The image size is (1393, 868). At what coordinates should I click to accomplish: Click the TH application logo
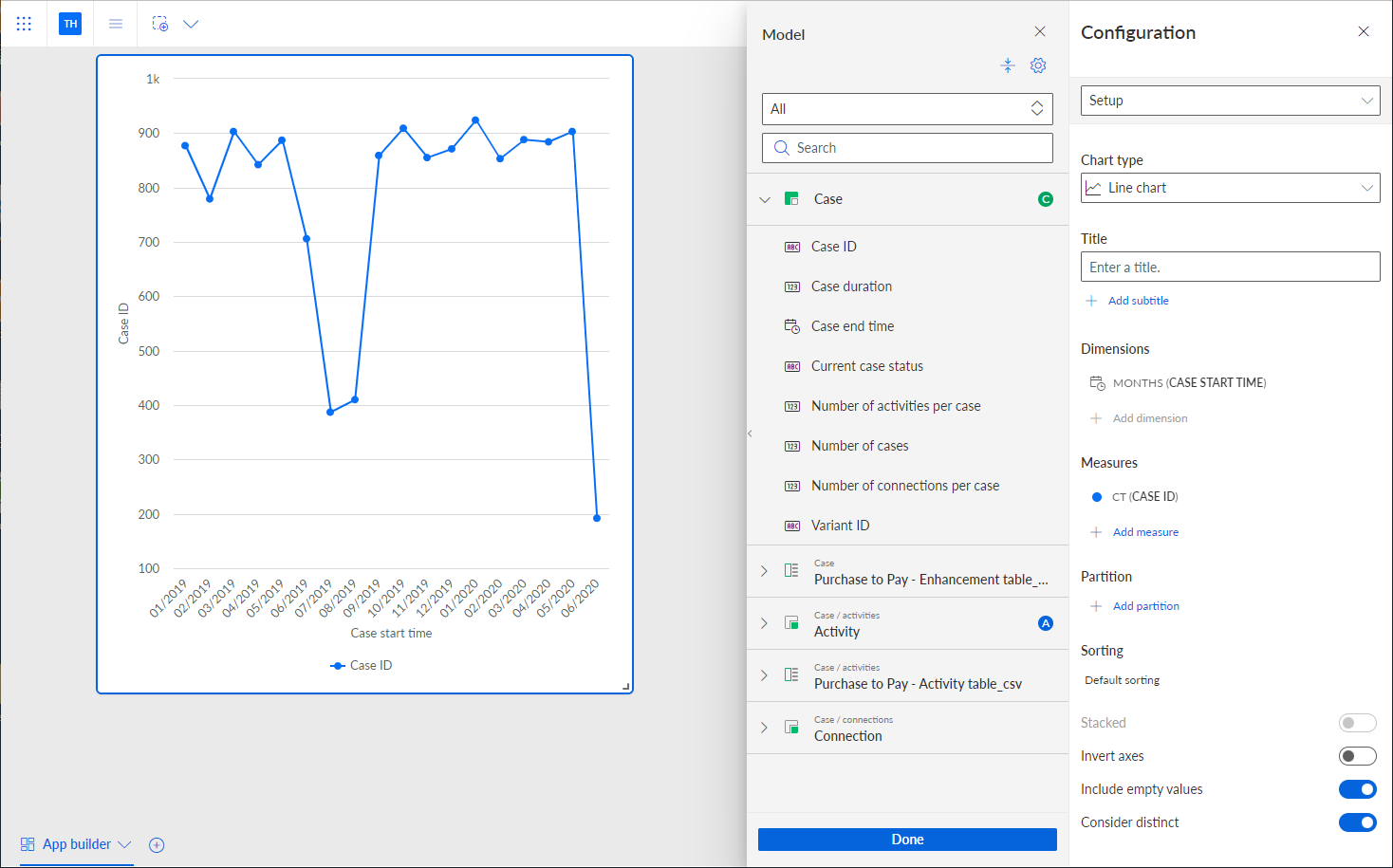click(70, 24)
